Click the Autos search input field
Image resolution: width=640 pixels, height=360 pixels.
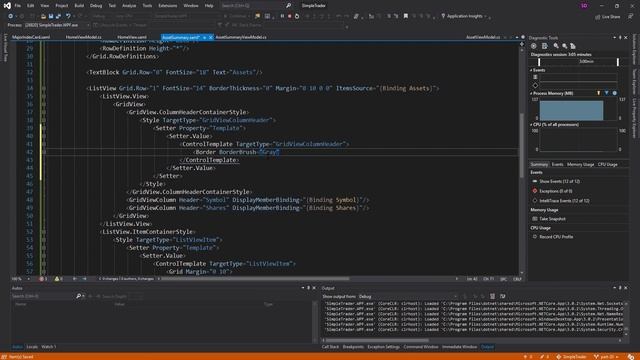click(x=42, y=296)
